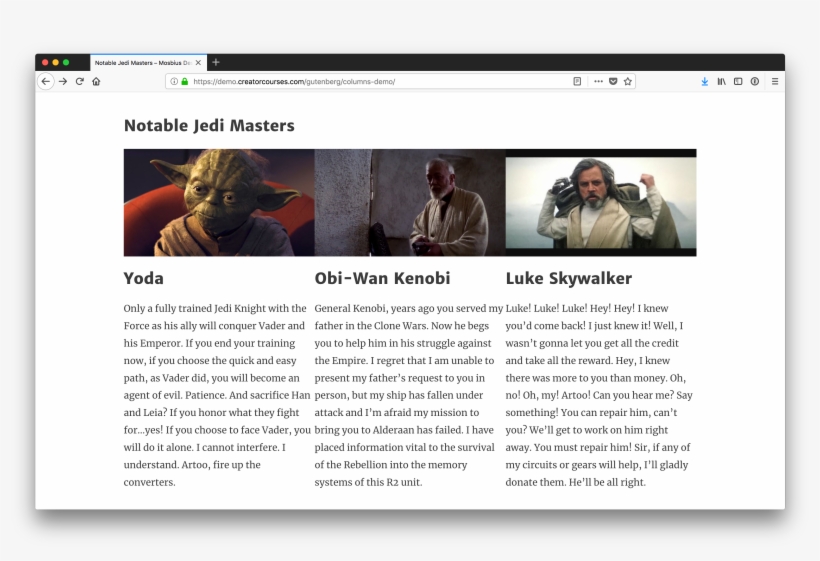Open page actions three-dot menu
This screenshot has width=820, height=561.
(598, 82)
